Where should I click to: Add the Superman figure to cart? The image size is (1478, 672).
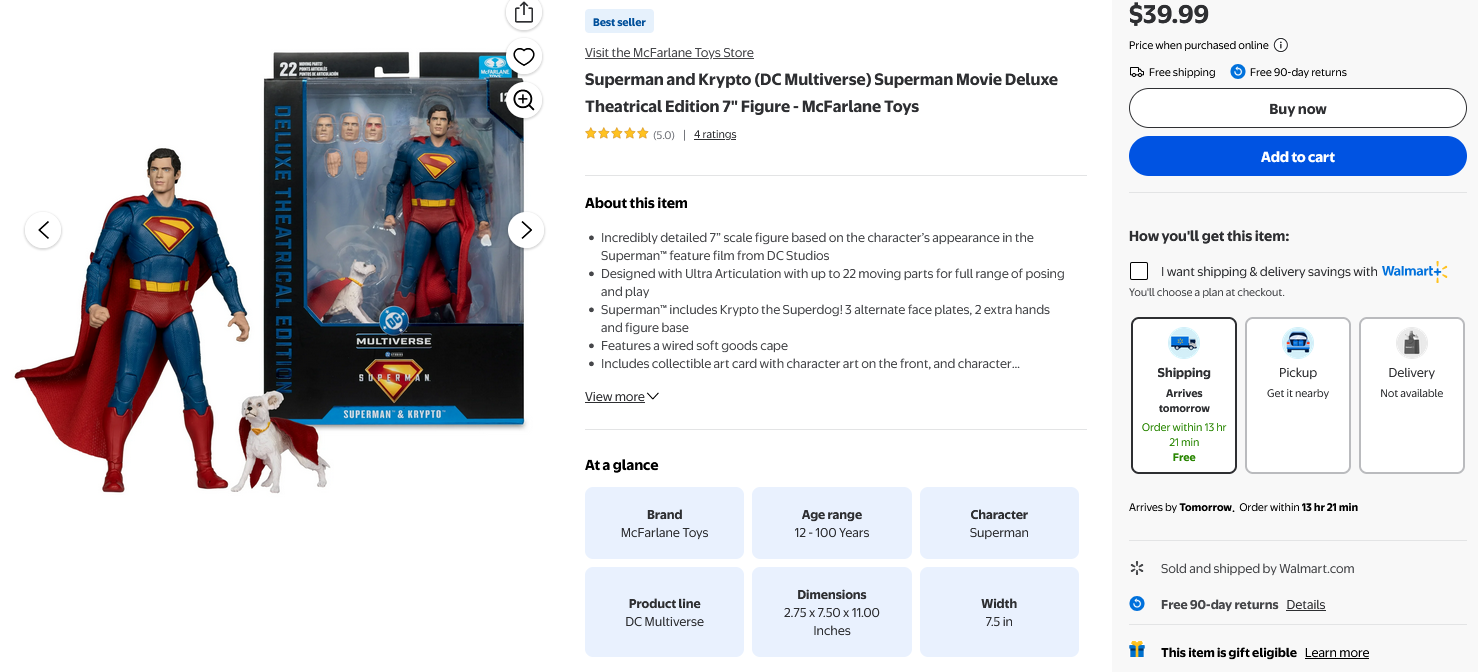[x=1297, y=157]
